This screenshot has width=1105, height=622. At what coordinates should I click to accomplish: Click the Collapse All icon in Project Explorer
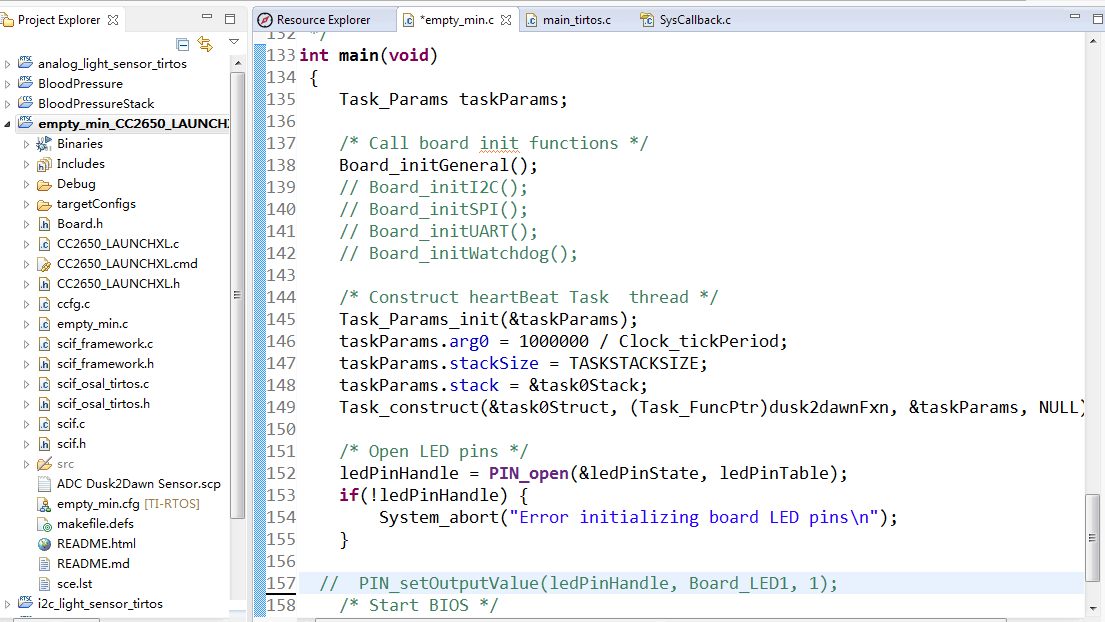click(183, 44)
